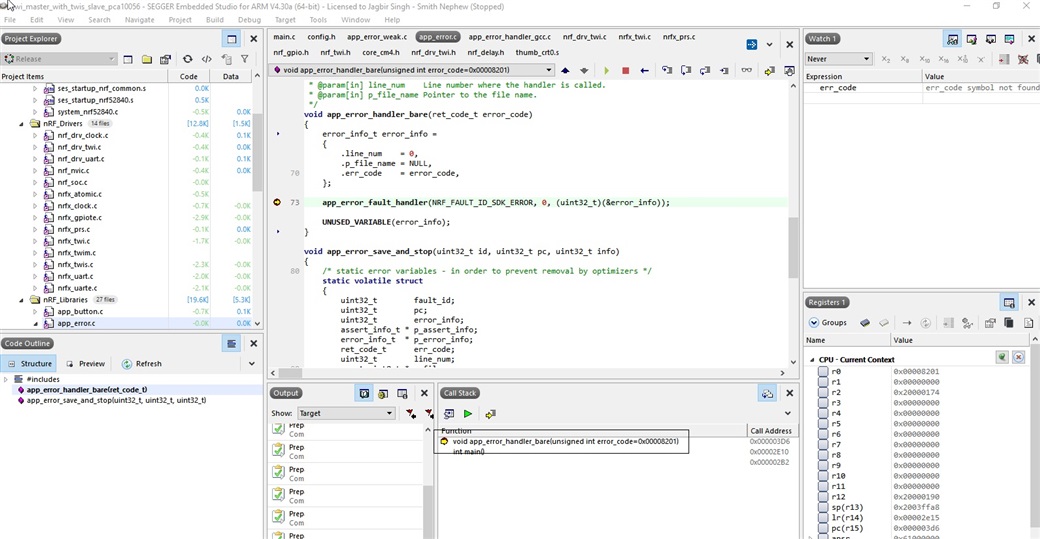Toggle the r0 register checkbox

(823, 372)
